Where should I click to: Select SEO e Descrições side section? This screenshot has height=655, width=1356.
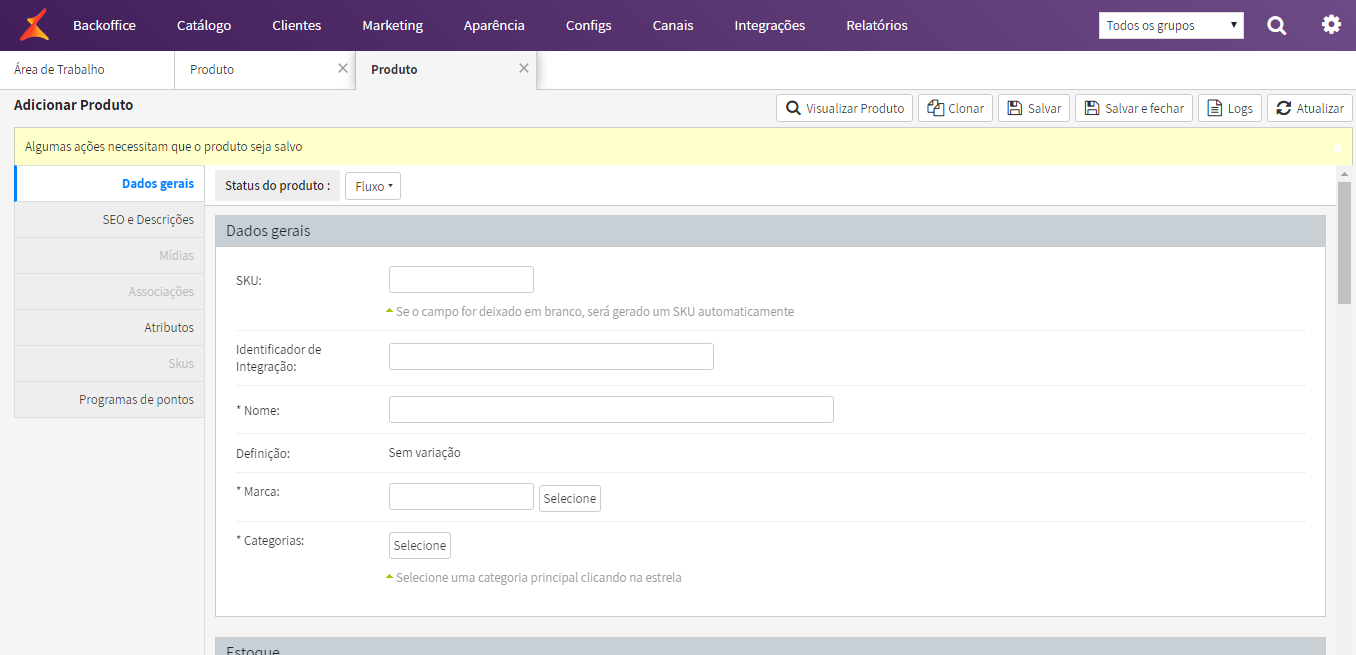point(110,220)
